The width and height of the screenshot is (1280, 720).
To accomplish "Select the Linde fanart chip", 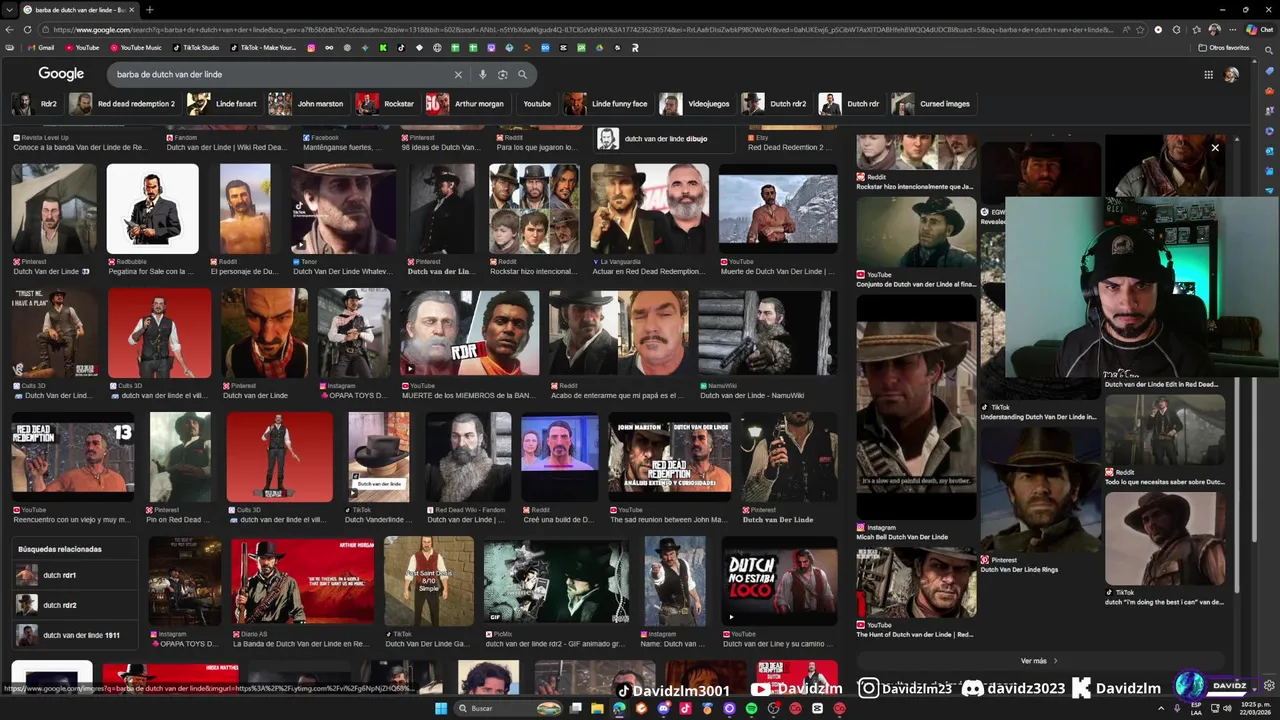I will click(x=224, y=104).
